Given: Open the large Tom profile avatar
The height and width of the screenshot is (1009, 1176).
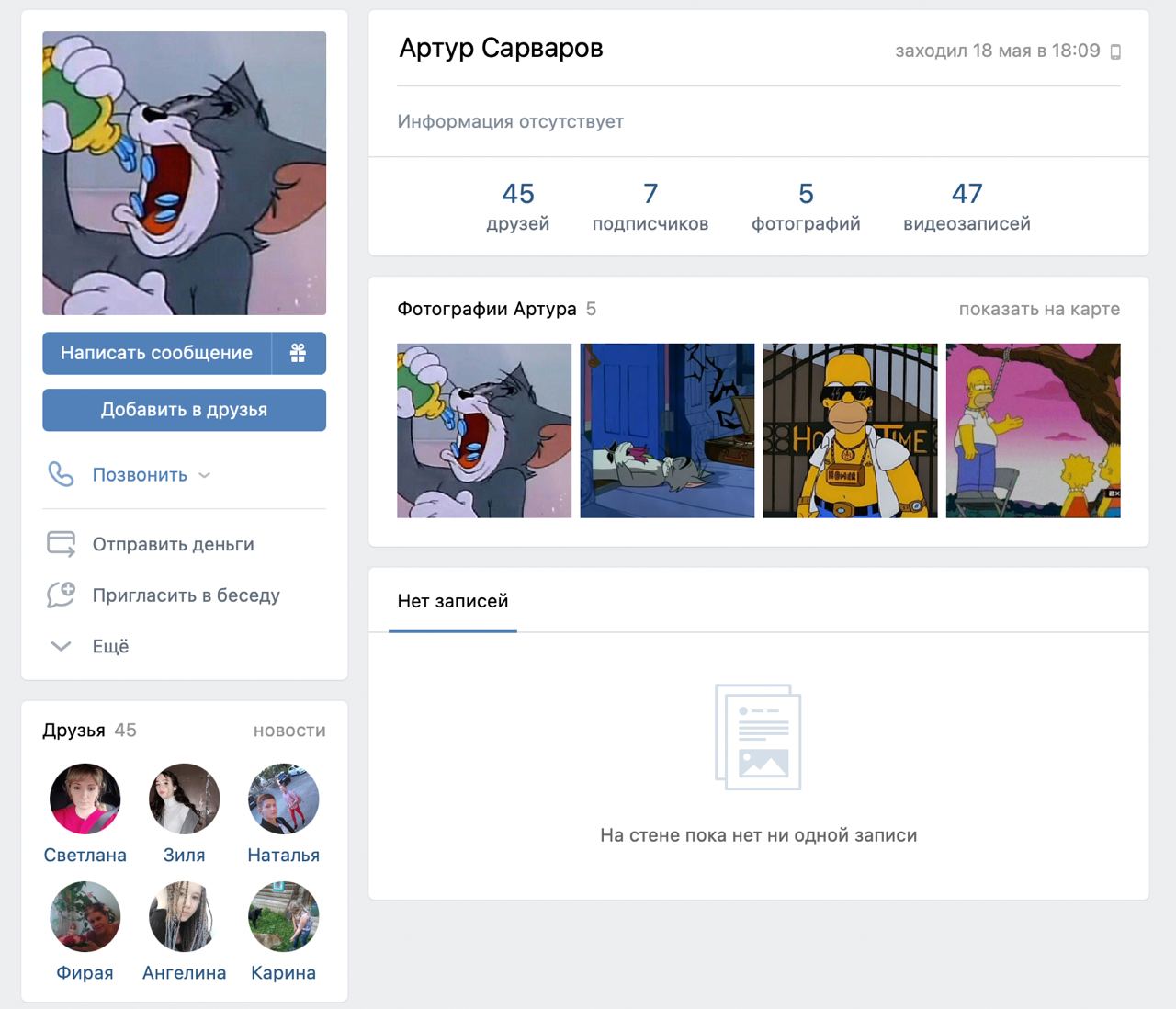Looking at the screenshot, I should 184,173.
